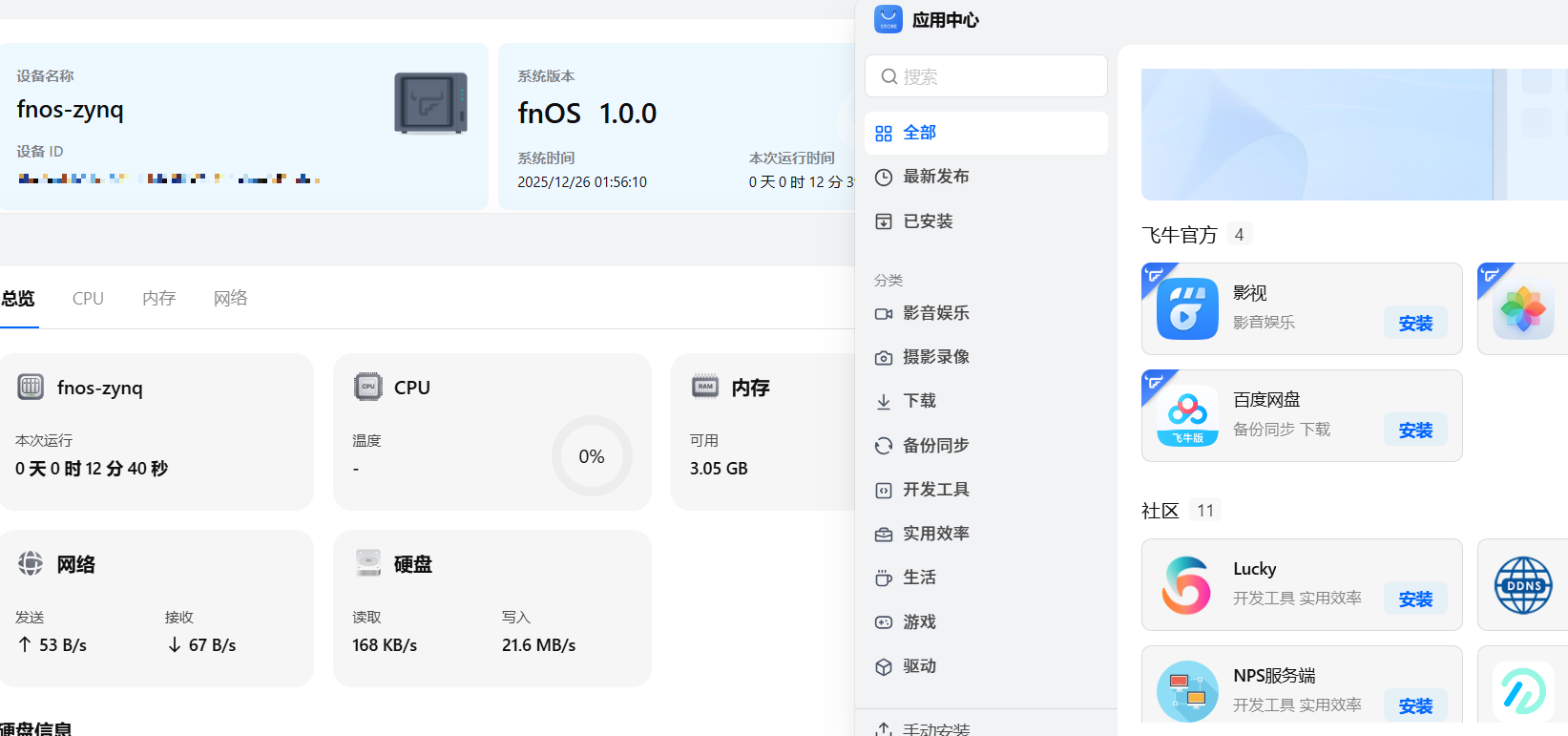
Task: Open the 开发工具 category
Action: 935,490
